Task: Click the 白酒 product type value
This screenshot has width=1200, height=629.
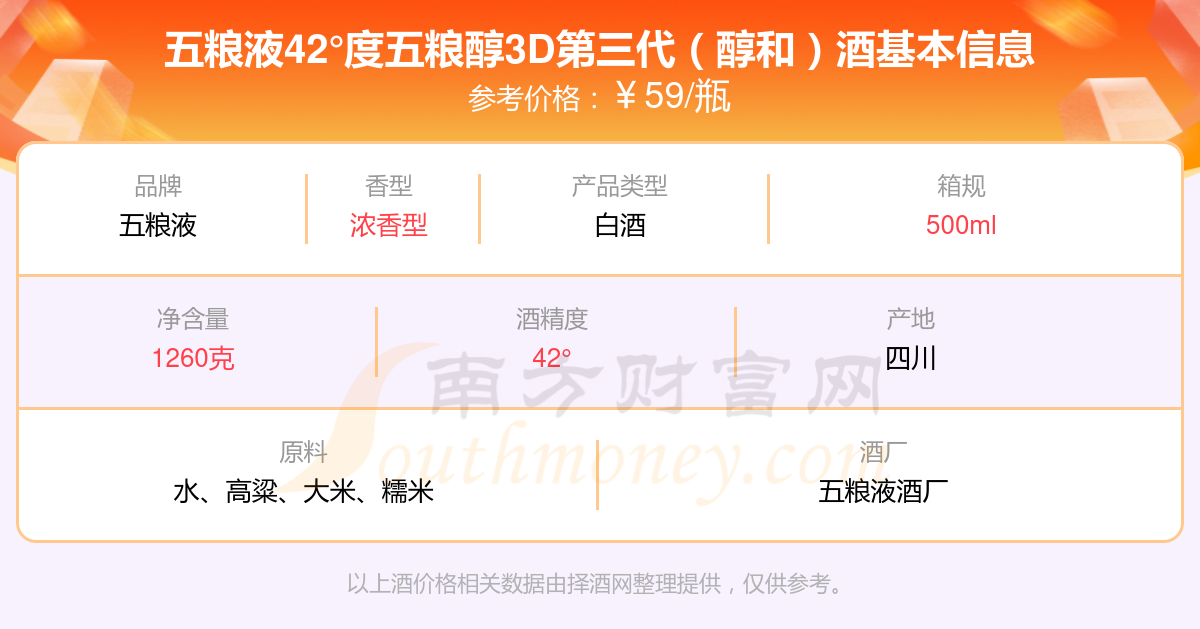Action: tap(620, 225)
